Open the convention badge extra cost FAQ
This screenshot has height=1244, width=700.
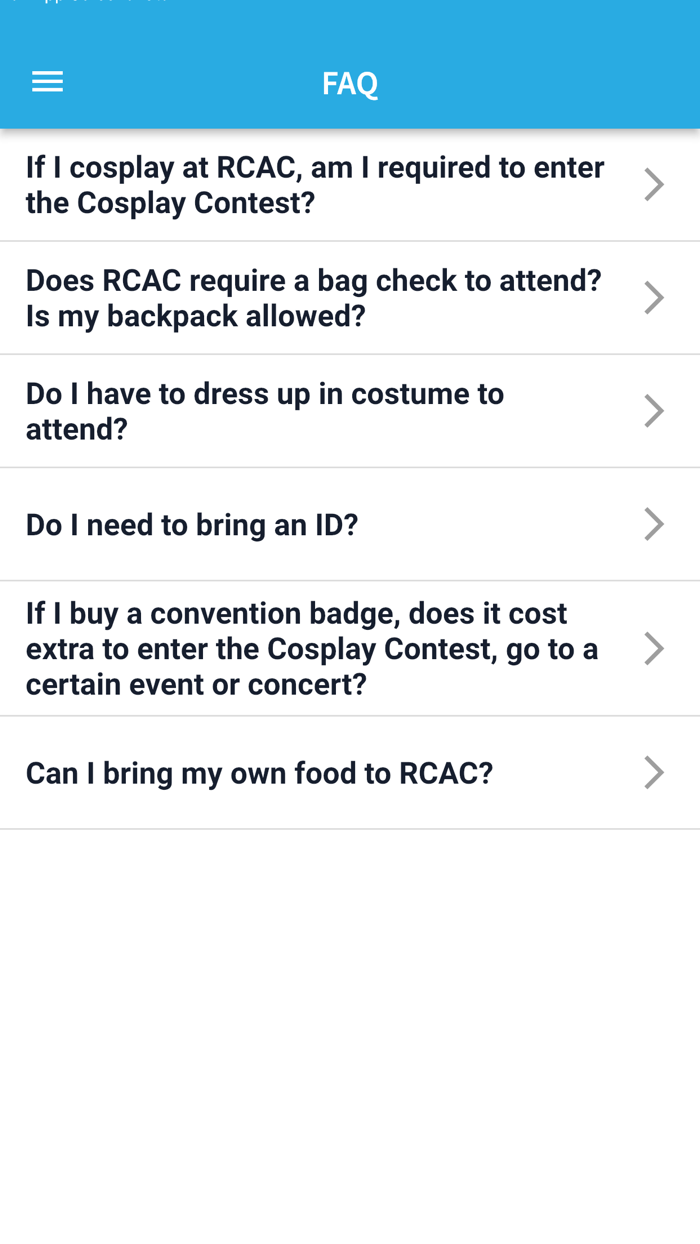(x=313, y=648)
